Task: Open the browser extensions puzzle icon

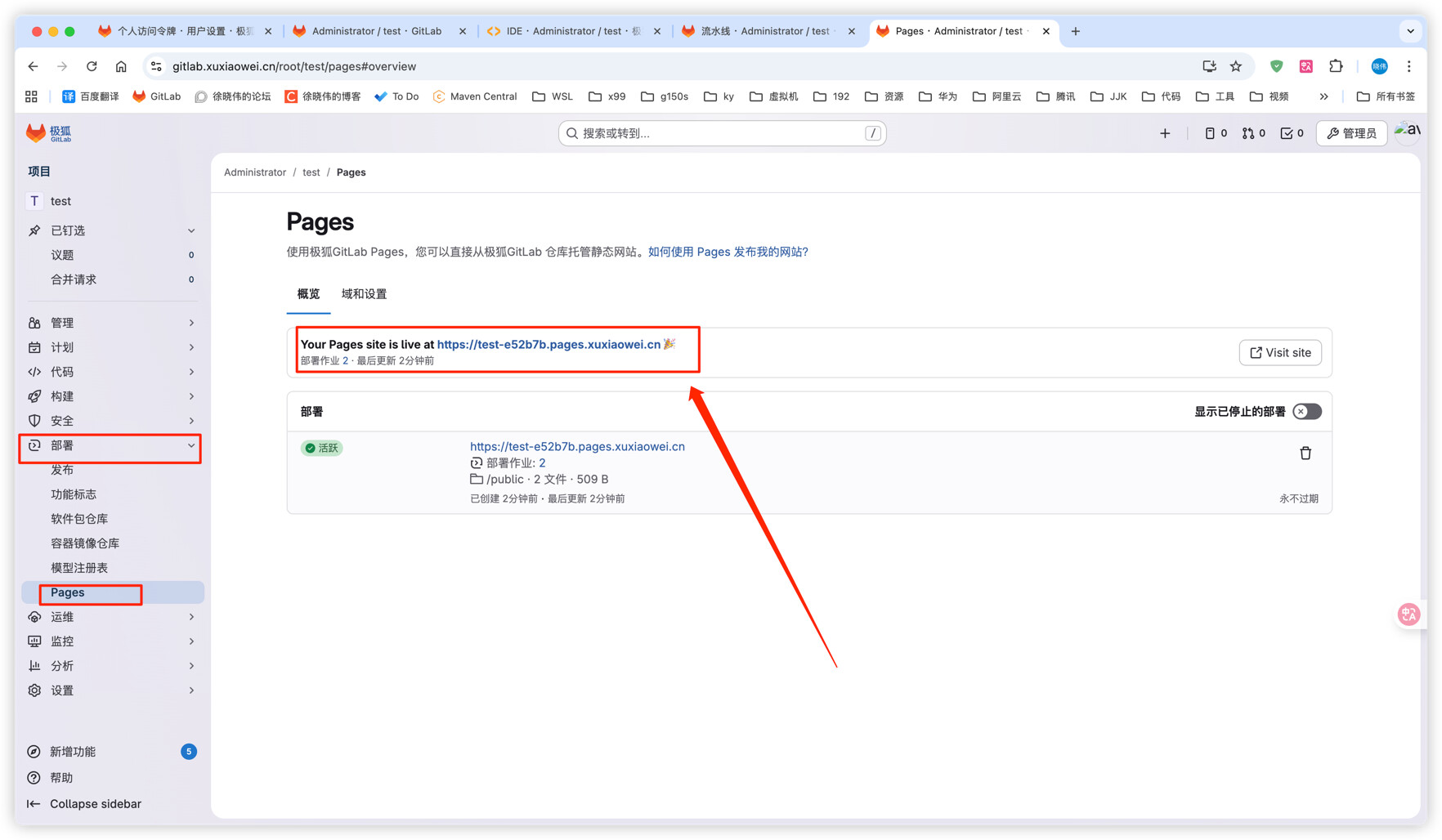Action: pos(1336,66)
